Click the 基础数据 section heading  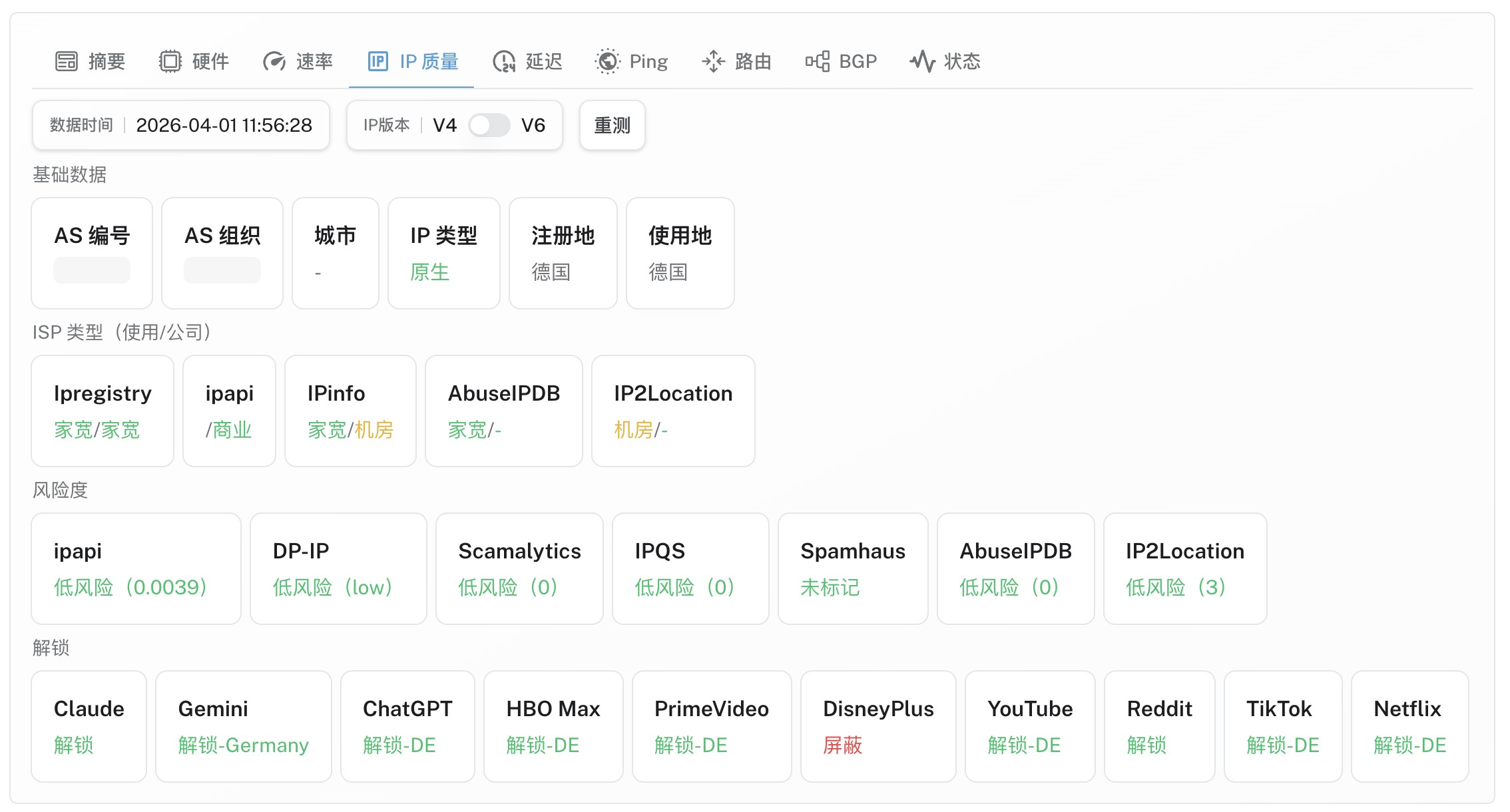coord(70,174)
